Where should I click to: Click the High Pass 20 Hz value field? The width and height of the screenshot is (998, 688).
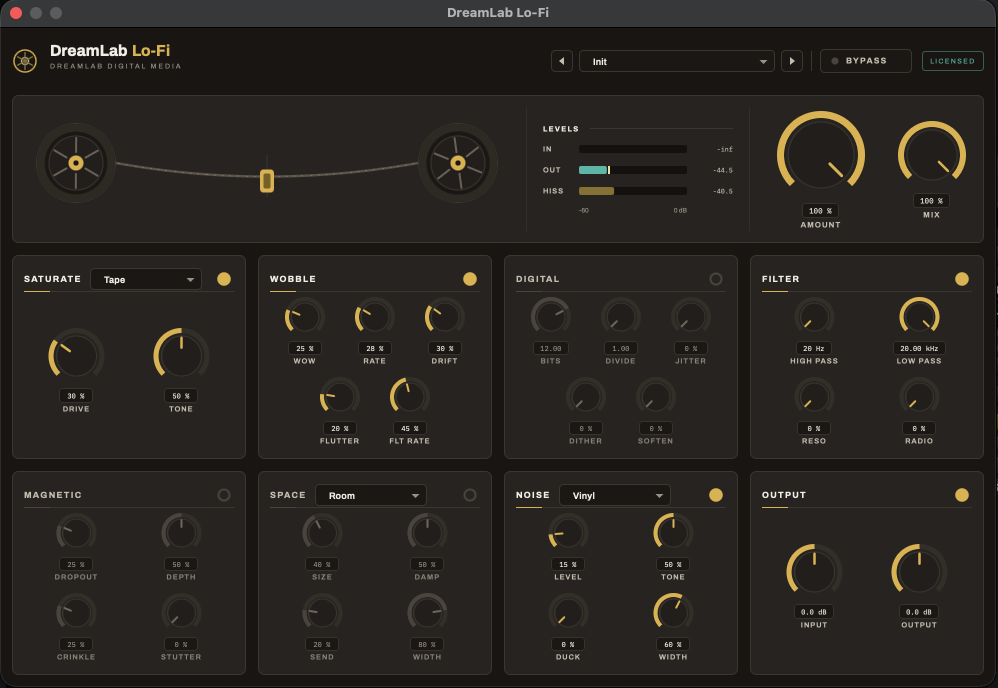(x=813, y=348)
